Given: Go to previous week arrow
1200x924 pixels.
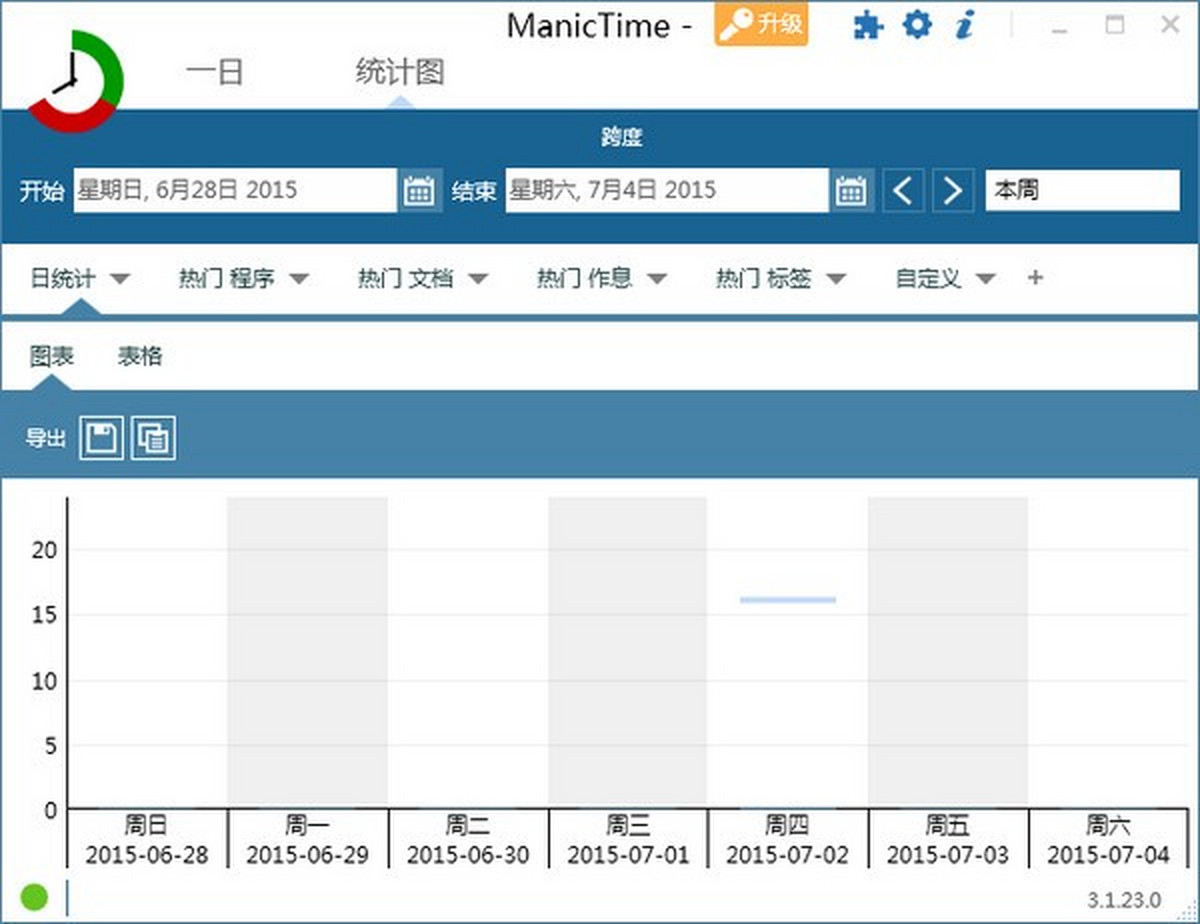Looking at the screenshot, I should 903,190.
